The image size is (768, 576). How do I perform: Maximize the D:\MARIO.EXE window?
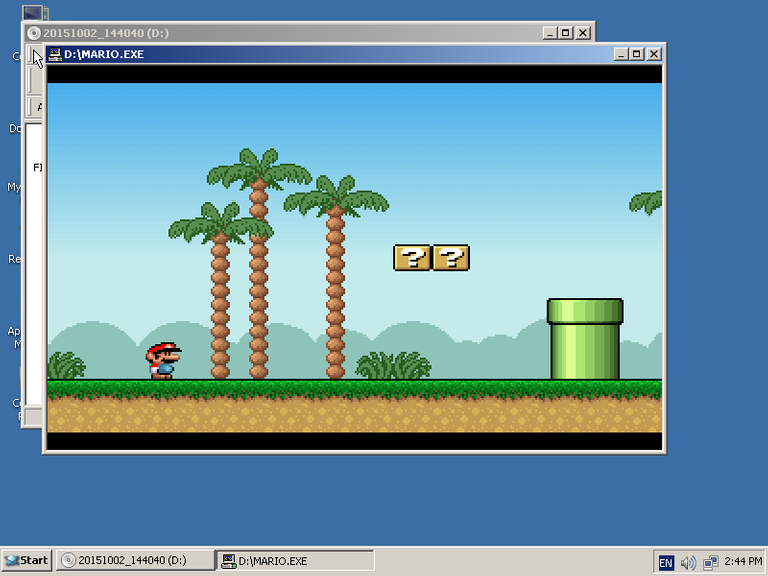[637, 54]
